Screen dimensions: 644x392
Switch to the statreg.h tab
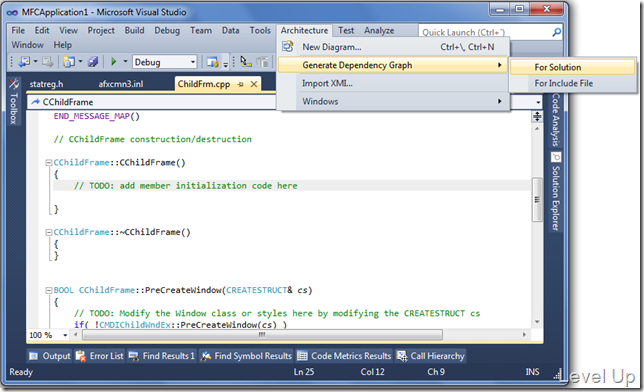[x=46, y=84]
